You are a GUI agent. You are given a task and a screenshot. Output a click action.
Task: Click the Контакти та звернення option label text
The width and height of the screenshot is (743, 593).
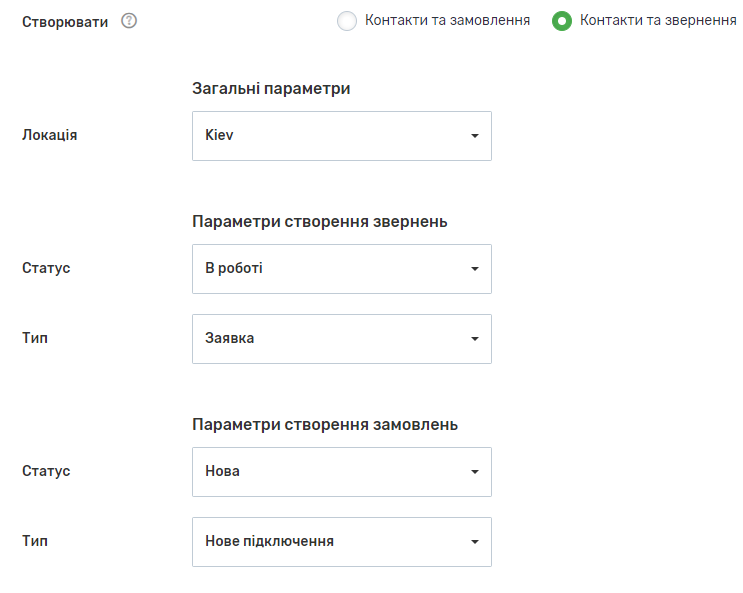[658, 20]
